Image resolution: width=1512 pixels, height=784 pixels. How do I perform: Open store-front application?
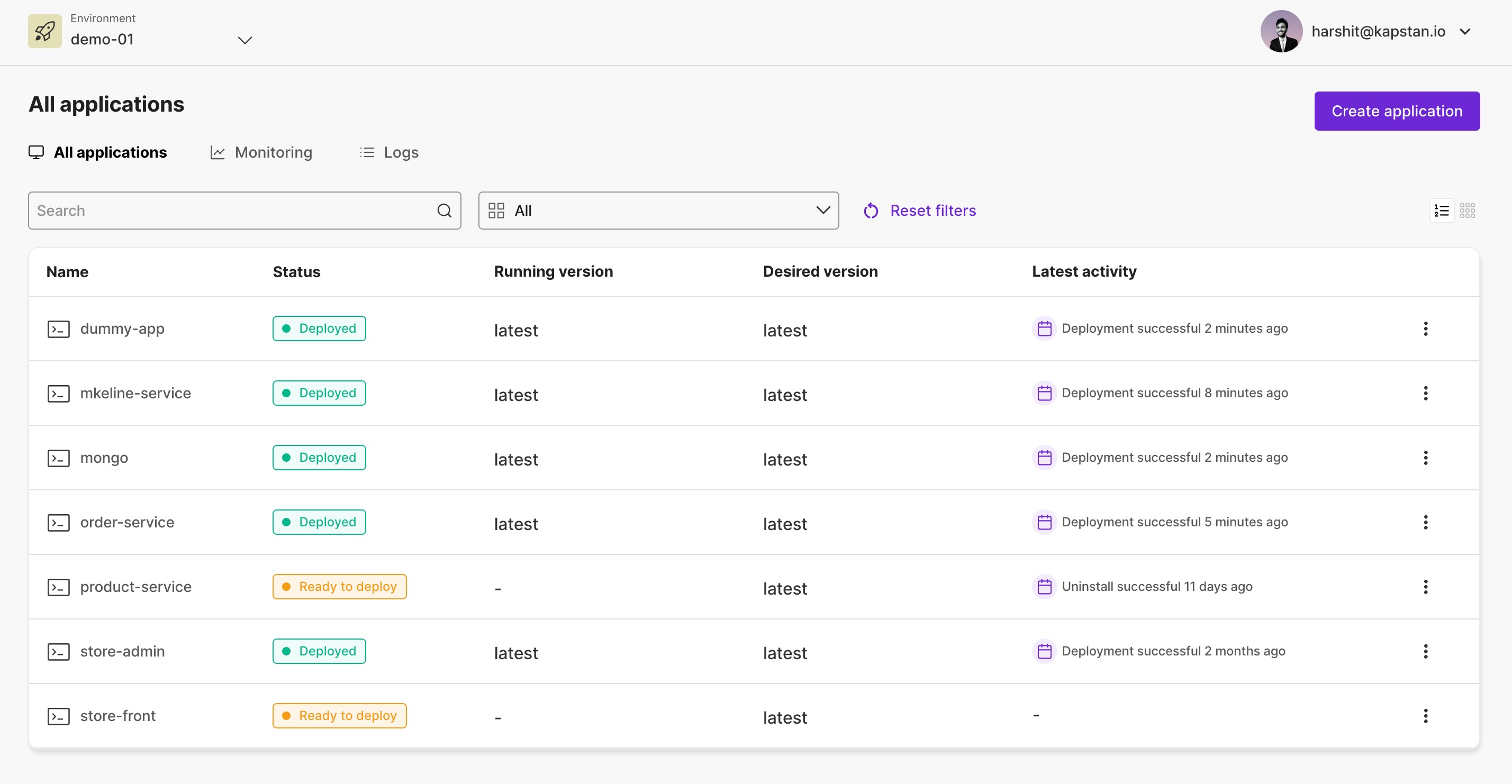pos(118,716)
